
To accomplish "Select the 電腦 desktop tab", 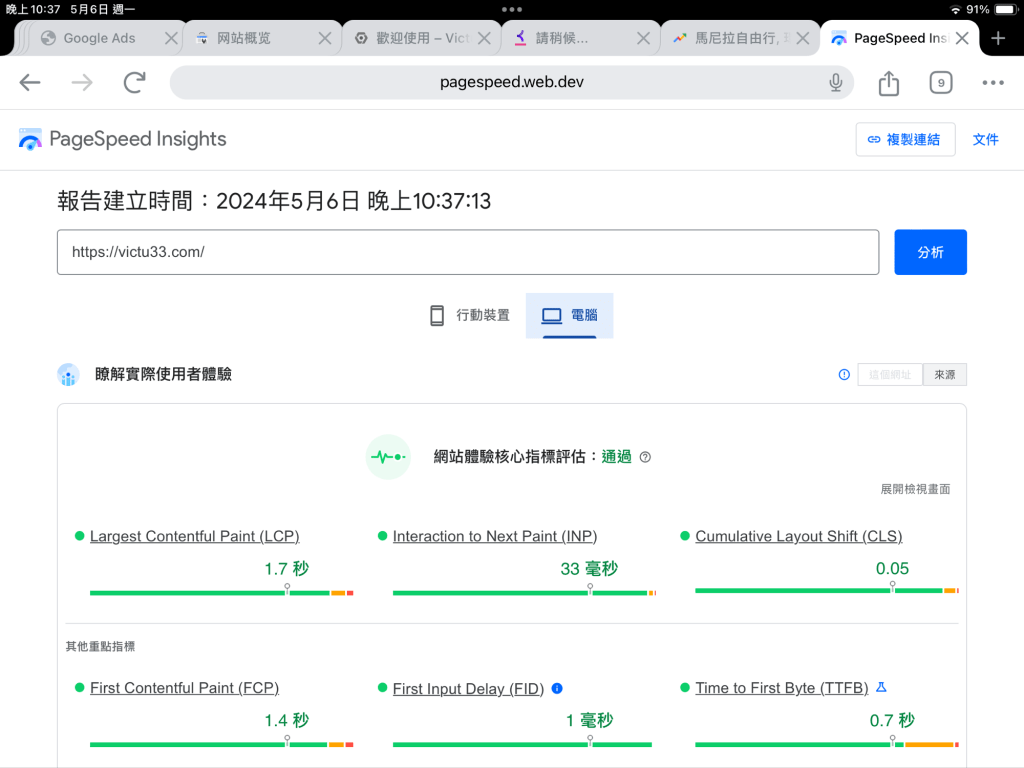I will pyautogui.click(x=569, y=316).
